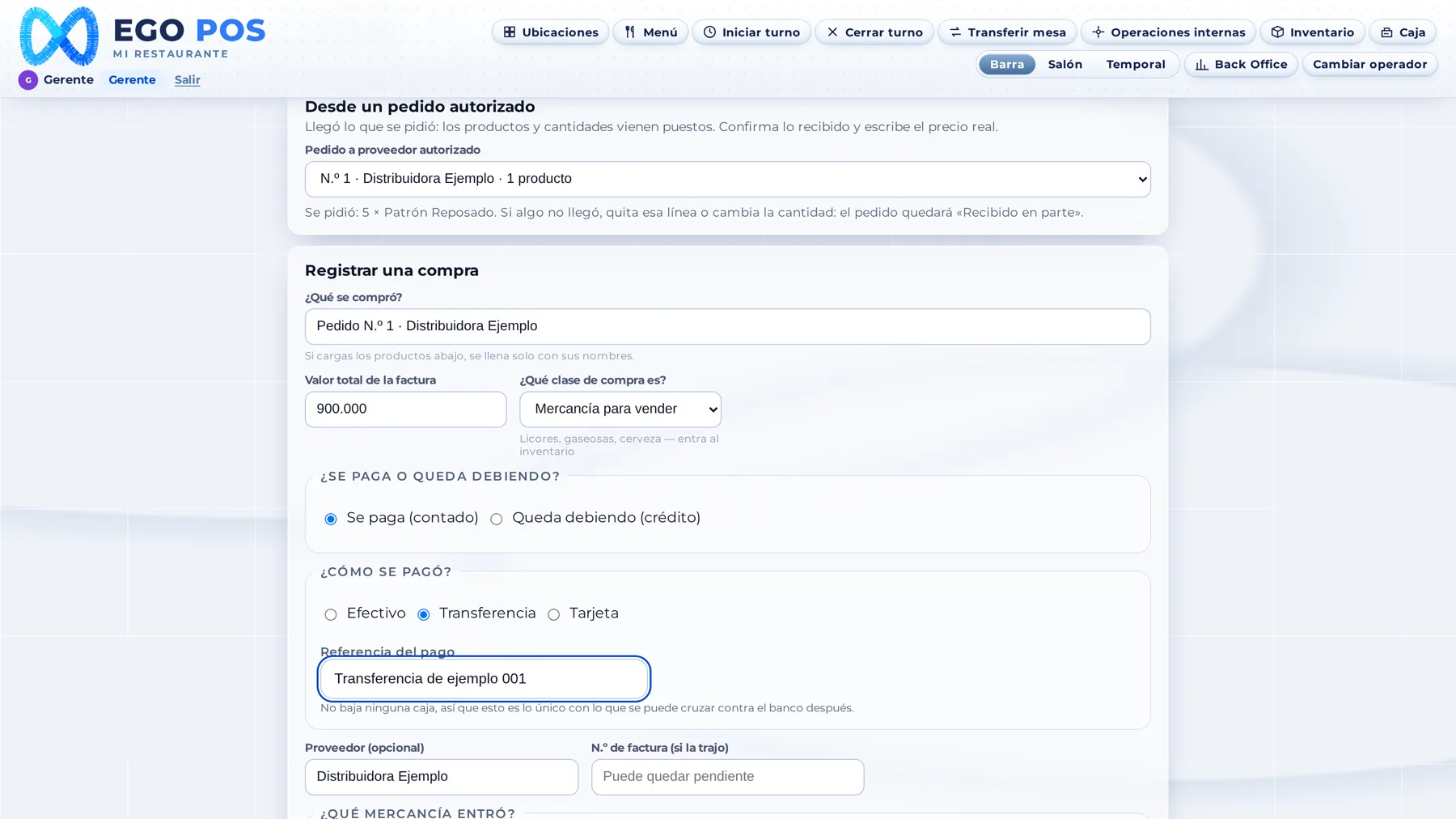Click the Ubicaciones grid icon

(x=510, y=32)
